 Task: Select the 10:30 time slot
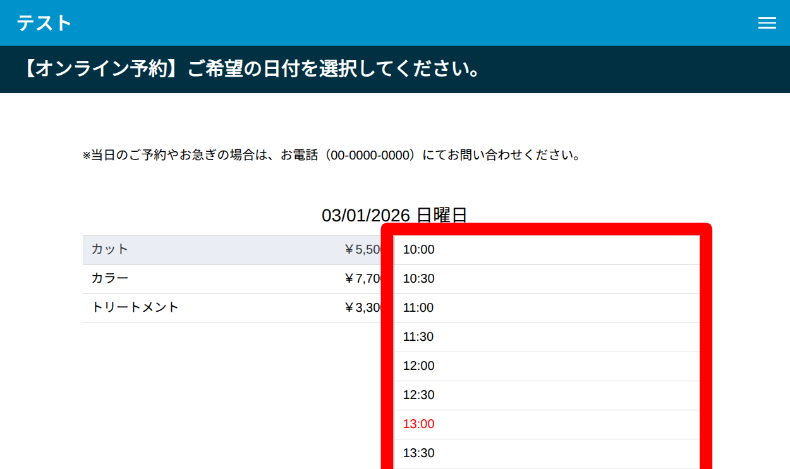(546, 279)
